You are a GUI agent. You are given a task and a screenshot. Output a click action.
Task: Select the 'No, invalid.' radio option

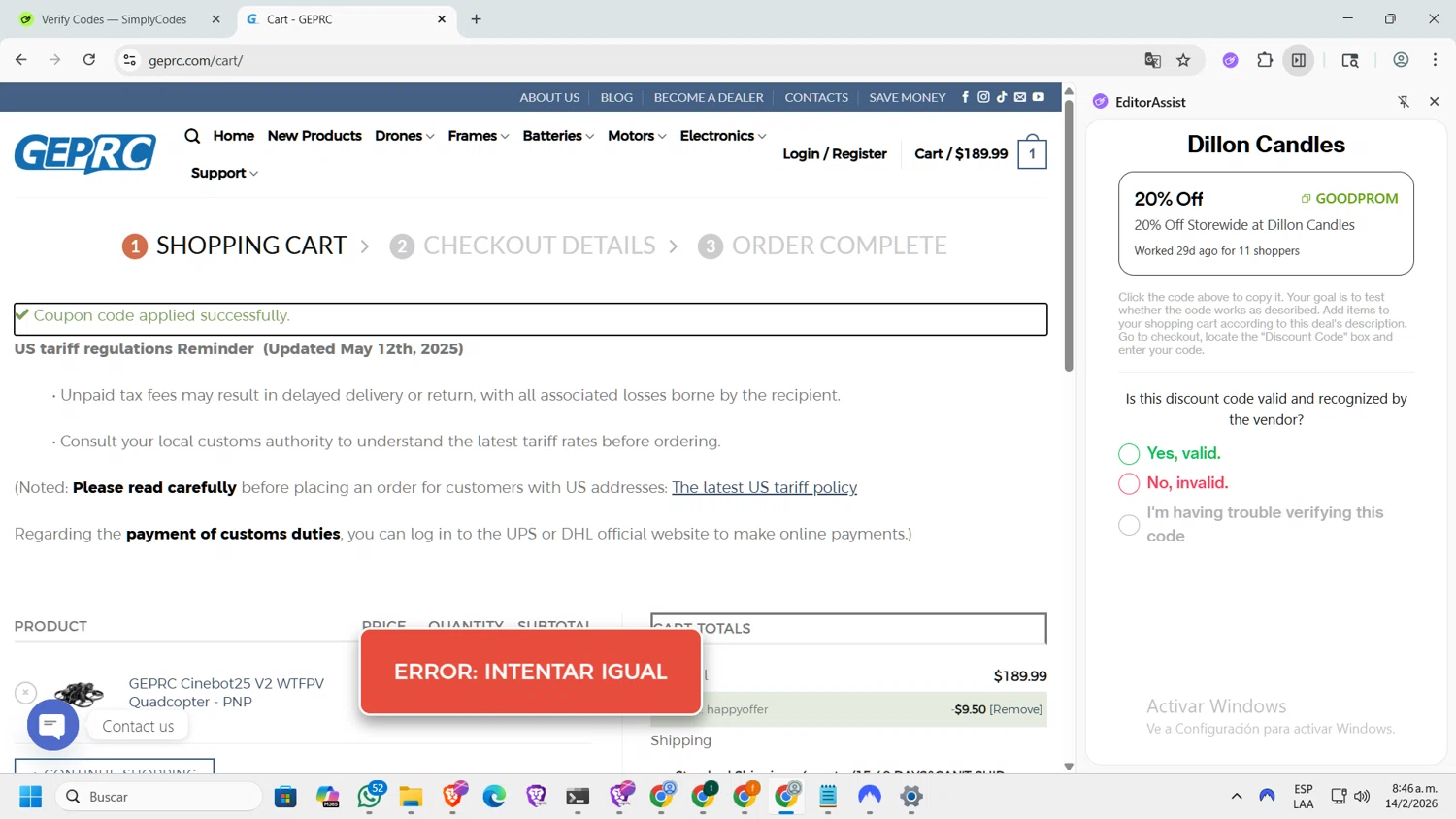1129,483
